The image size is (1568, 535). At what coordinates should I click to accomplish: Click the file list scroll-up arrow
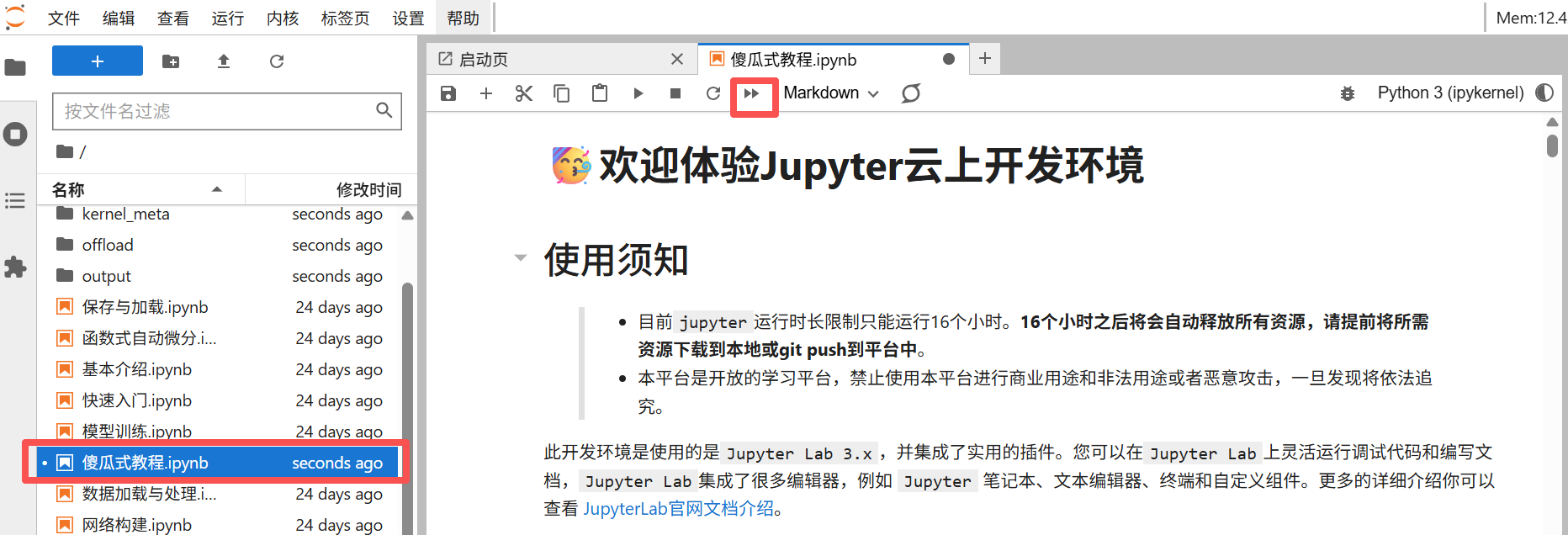407,215
